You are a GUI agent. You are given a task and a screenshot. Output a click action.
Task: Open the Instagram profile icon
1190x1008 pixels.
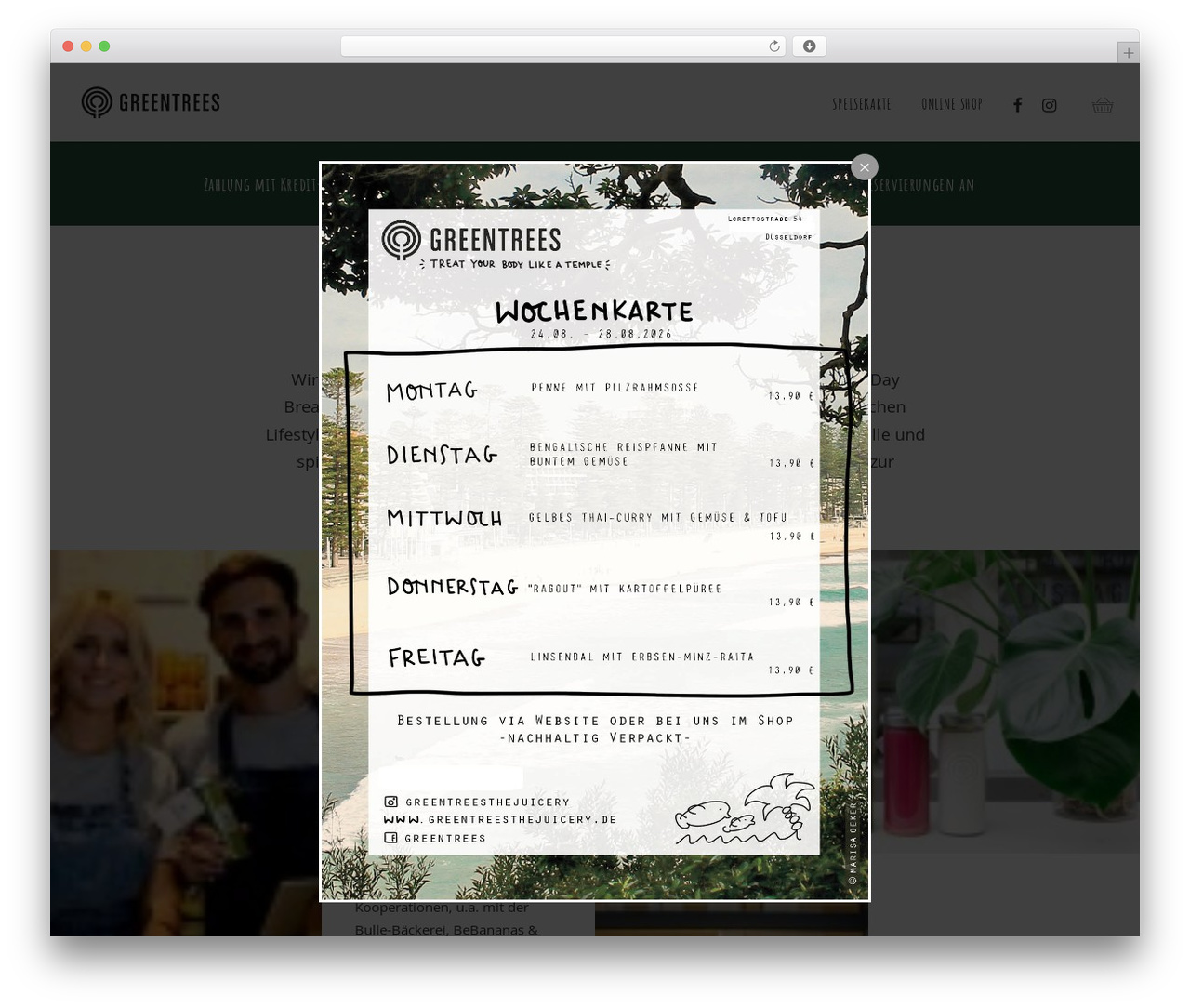(x=1050, y=105)
